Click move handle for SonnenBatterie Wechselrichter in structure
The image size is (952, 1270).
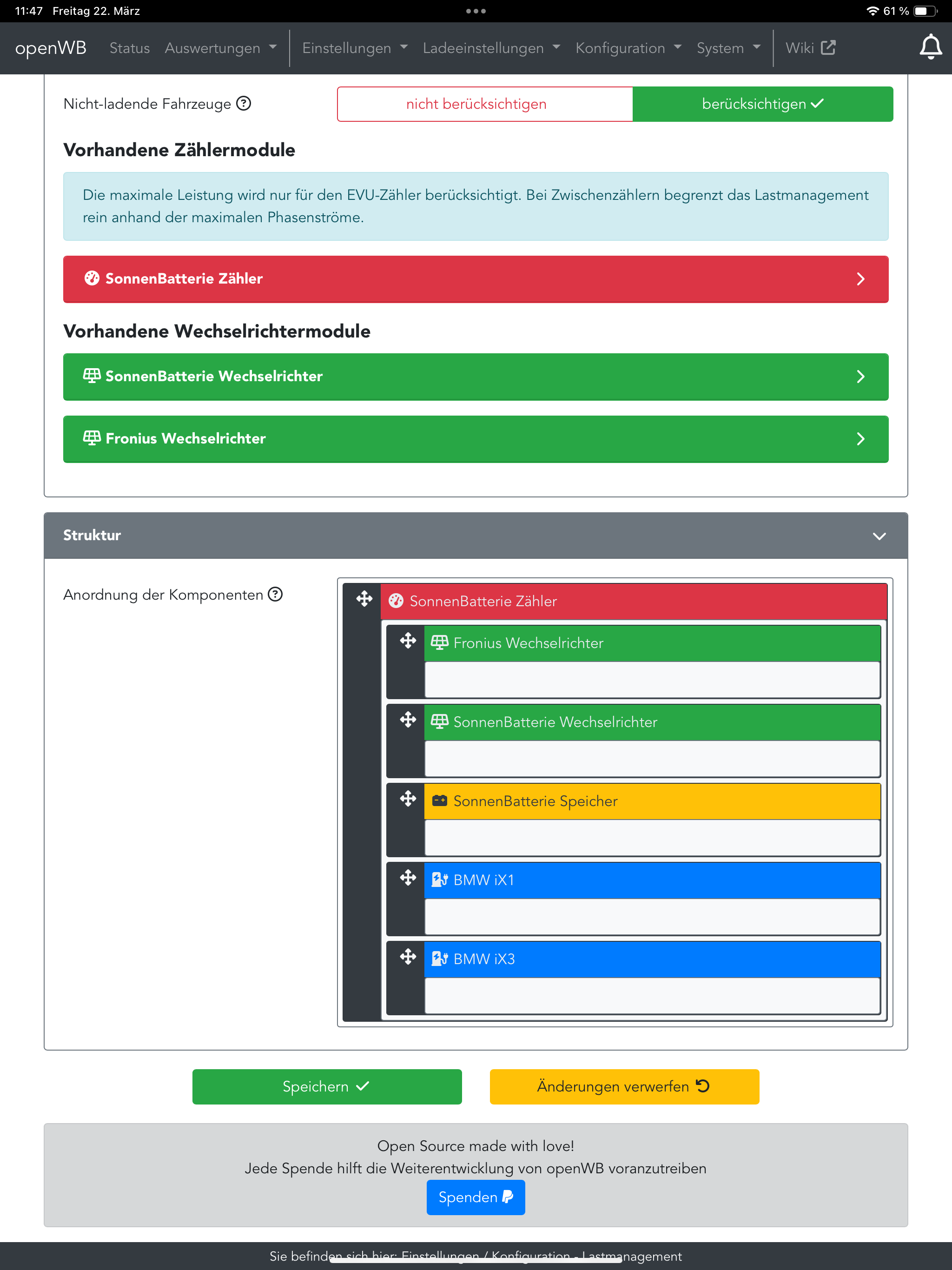pyautogui.click(x=408, y=720)
